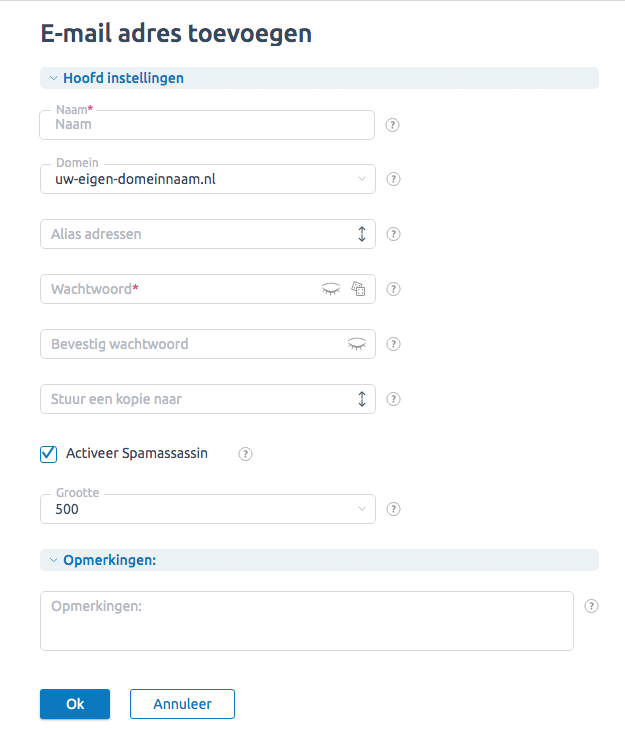Viewport: 625px width, 756px height.
Task: Expand the Alias adressen field arrow
Action: click(x=362, y=234)
